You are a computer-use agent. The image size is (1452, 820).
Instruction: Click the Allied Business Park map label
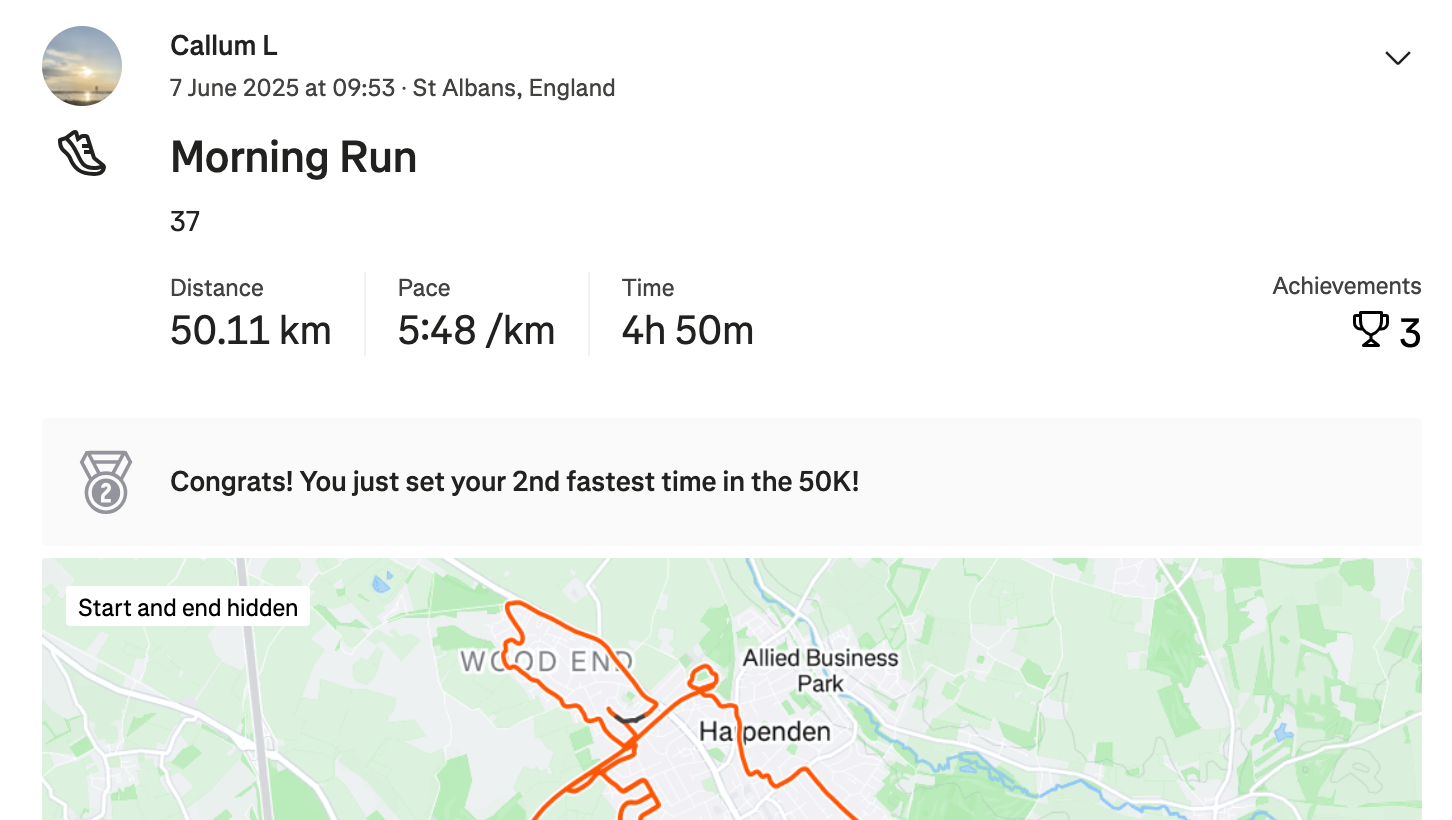pyautogui.click(x=820, y=671)
